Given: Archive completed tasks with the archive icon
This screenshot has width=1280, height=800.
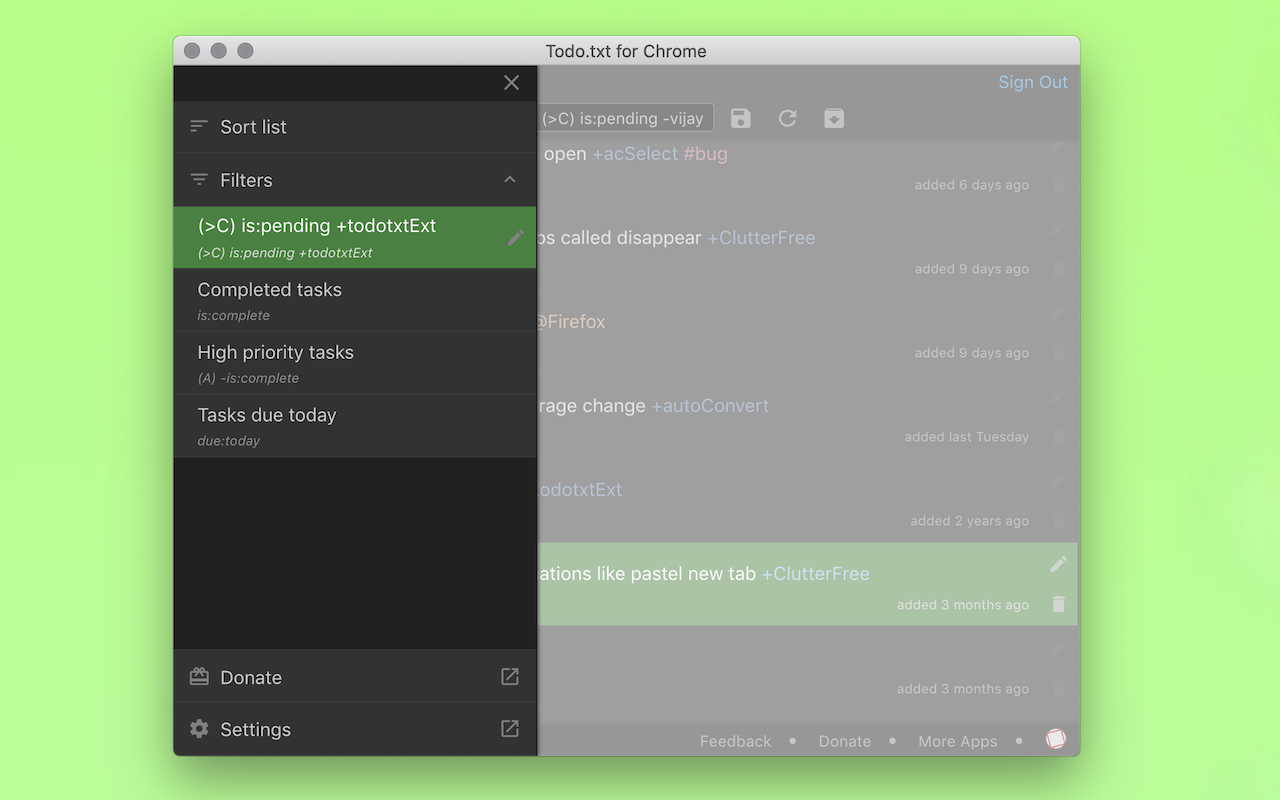Looking at the screenshot, I should tap(834, 118).
